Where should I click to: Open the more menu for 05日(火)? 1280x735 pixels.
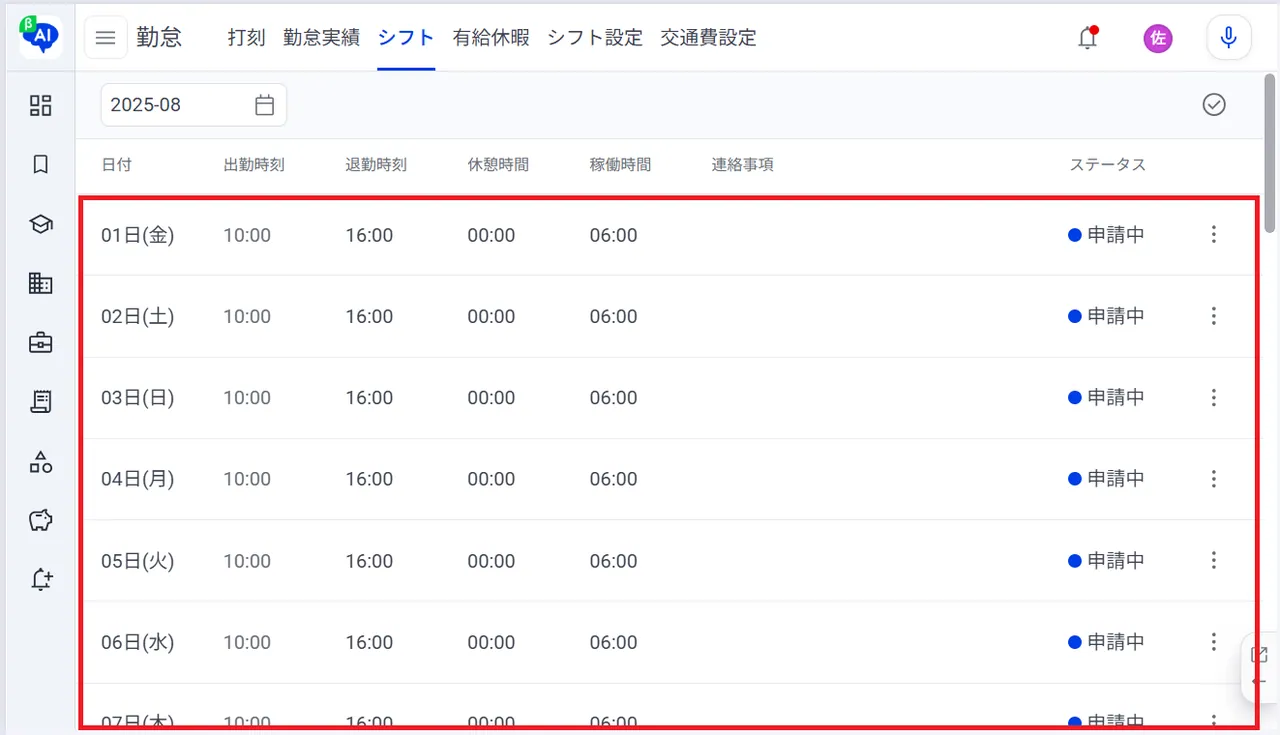click(x=1214, y=561)
